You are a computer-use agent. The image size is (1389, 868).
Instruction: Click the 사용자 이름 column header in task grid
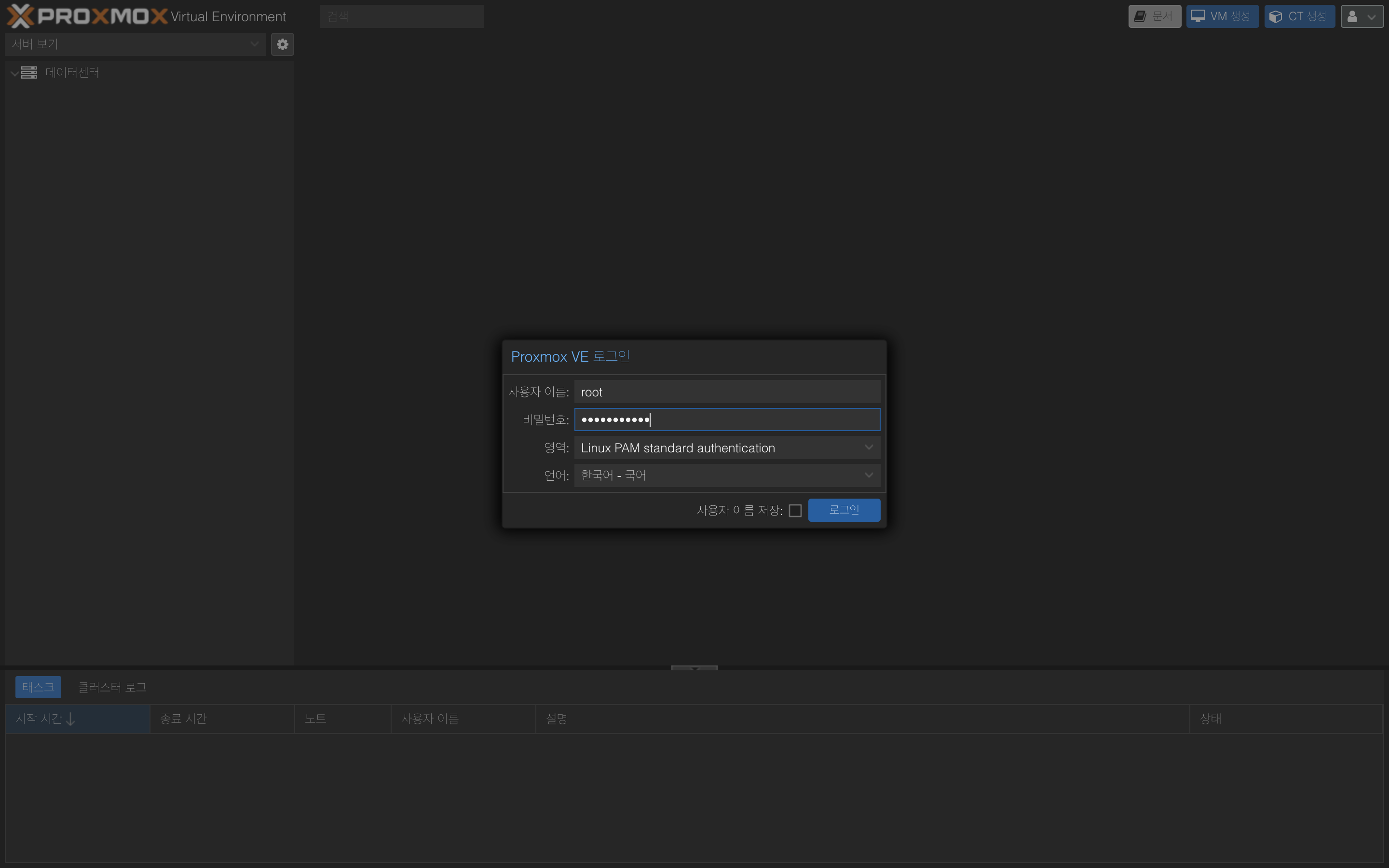463,719
